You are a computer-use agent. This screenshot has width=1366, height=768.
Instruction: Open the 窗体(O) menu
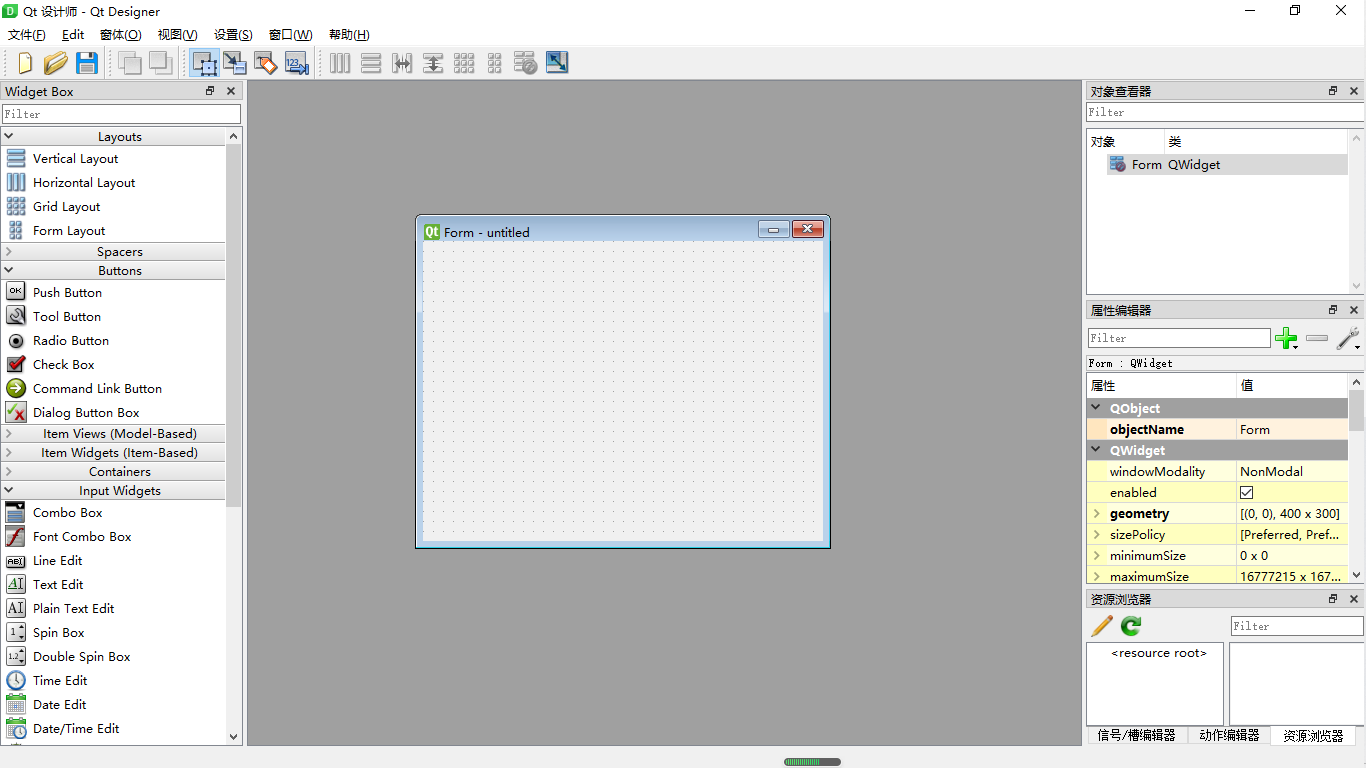[x=121, y=34]
